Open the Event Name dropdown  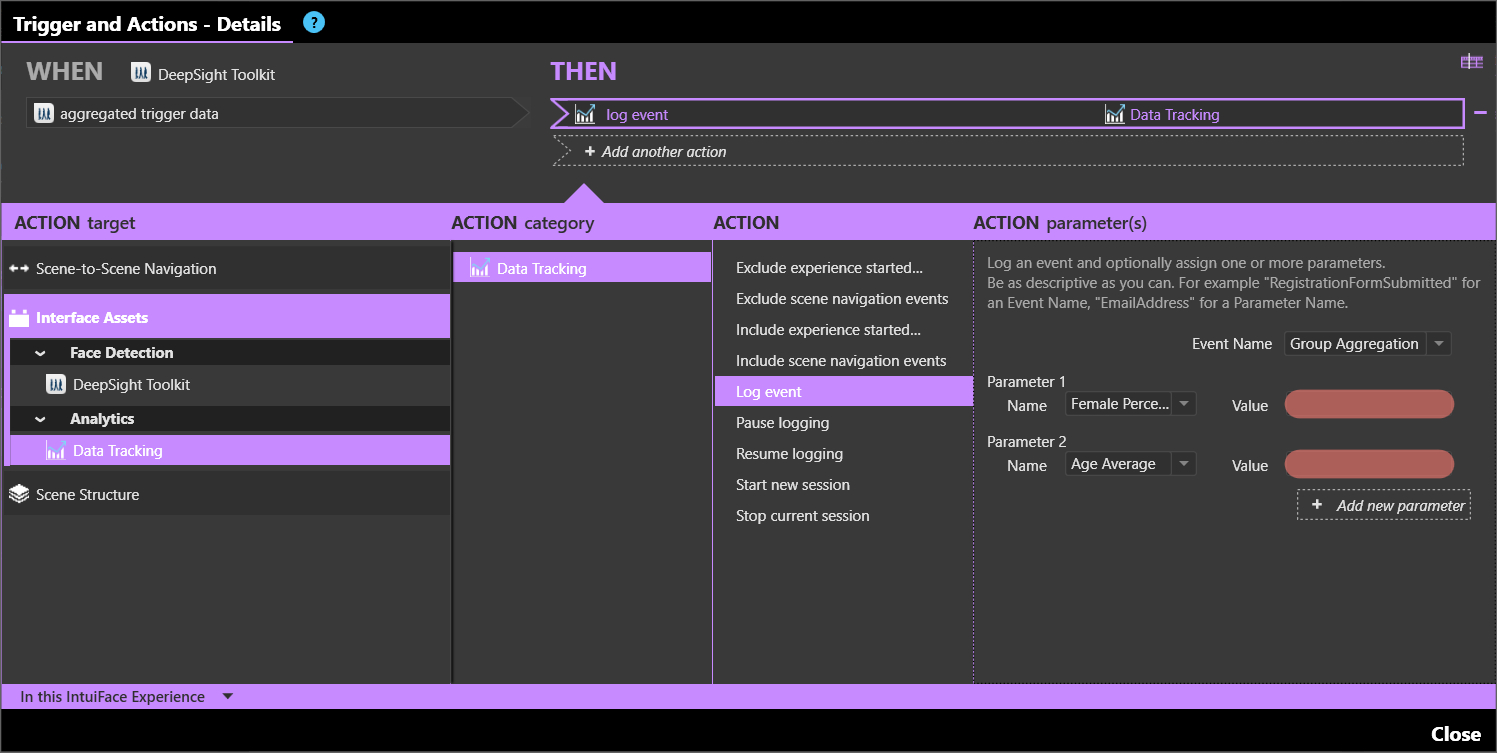coord(1438,344)
